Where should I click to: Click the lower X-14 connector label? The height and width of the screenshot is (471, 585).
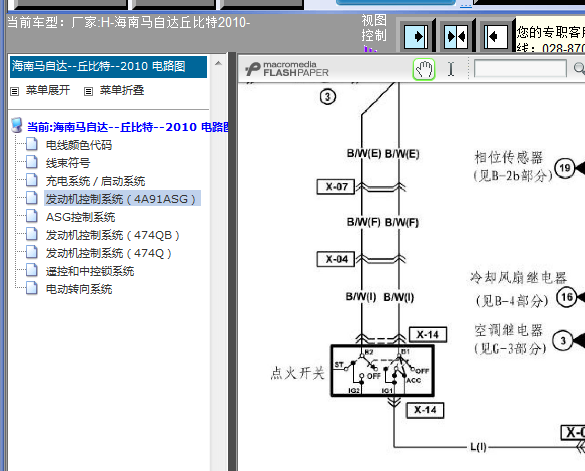pyautogui.click(x=425, y=410)
